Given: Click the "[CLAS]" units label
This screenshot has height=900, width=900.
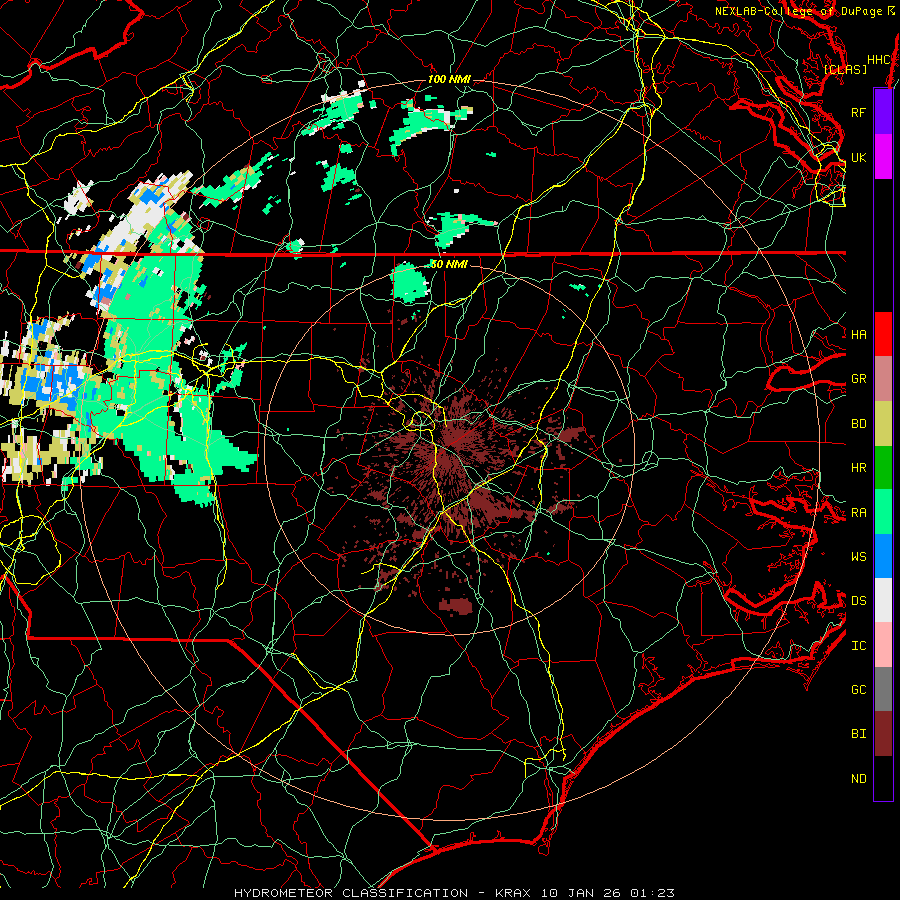Looking at the screenshot, I should (x=845, y=69).
